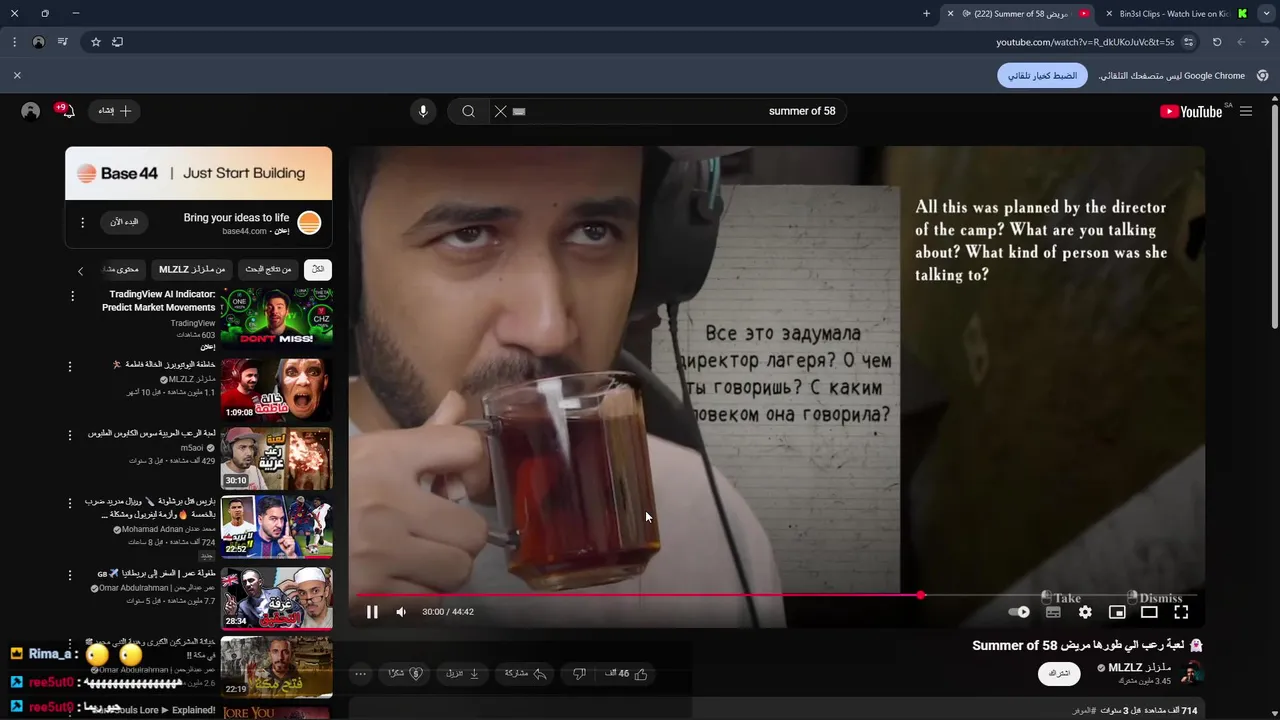Image resolution: width=1280 pixels, height=720 pixels.
Task: Switch to miniplayer mode
Action: tap(1117, 612)
